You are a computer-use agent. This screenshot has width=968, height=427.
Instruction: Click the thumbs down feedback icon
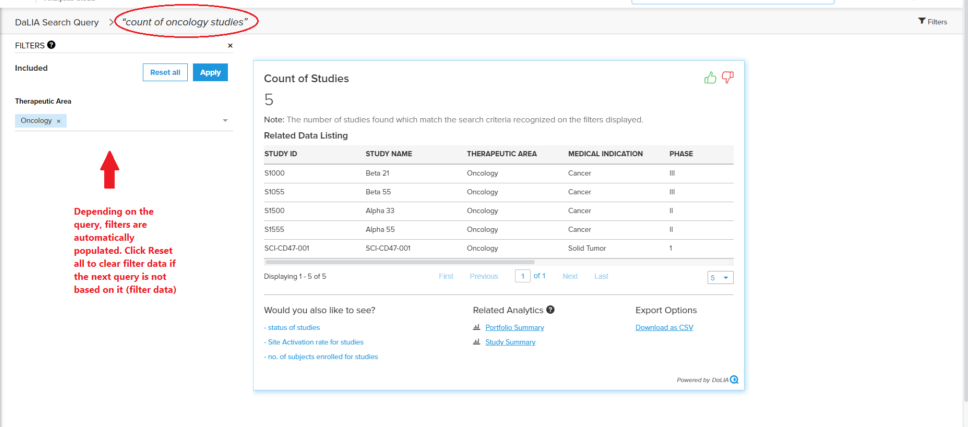pyautogui.click(x=728, y=78)
